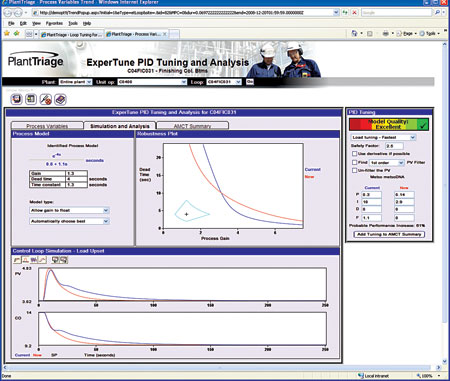This screenshot has width=450, height=381.
Task: Open the Tools menu in menu bar
Action: (x=73, y=23)
